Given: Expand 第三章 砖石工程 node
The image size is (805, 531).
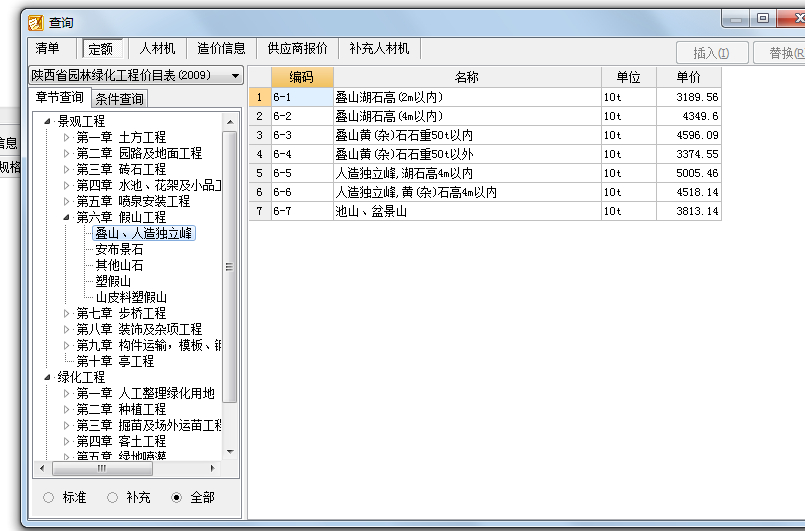Looking at the screenshot, I should (66, 169).
